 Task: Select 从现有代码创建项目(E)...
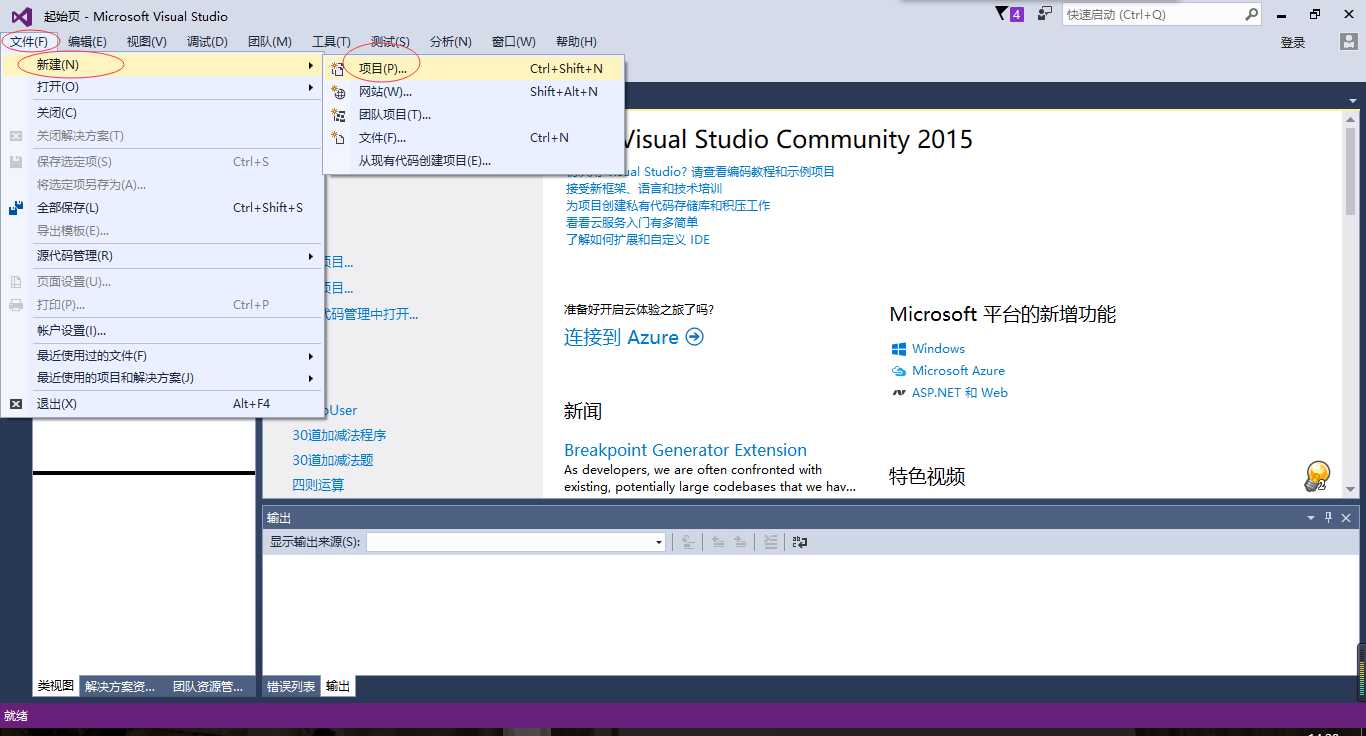coord(474,161)
